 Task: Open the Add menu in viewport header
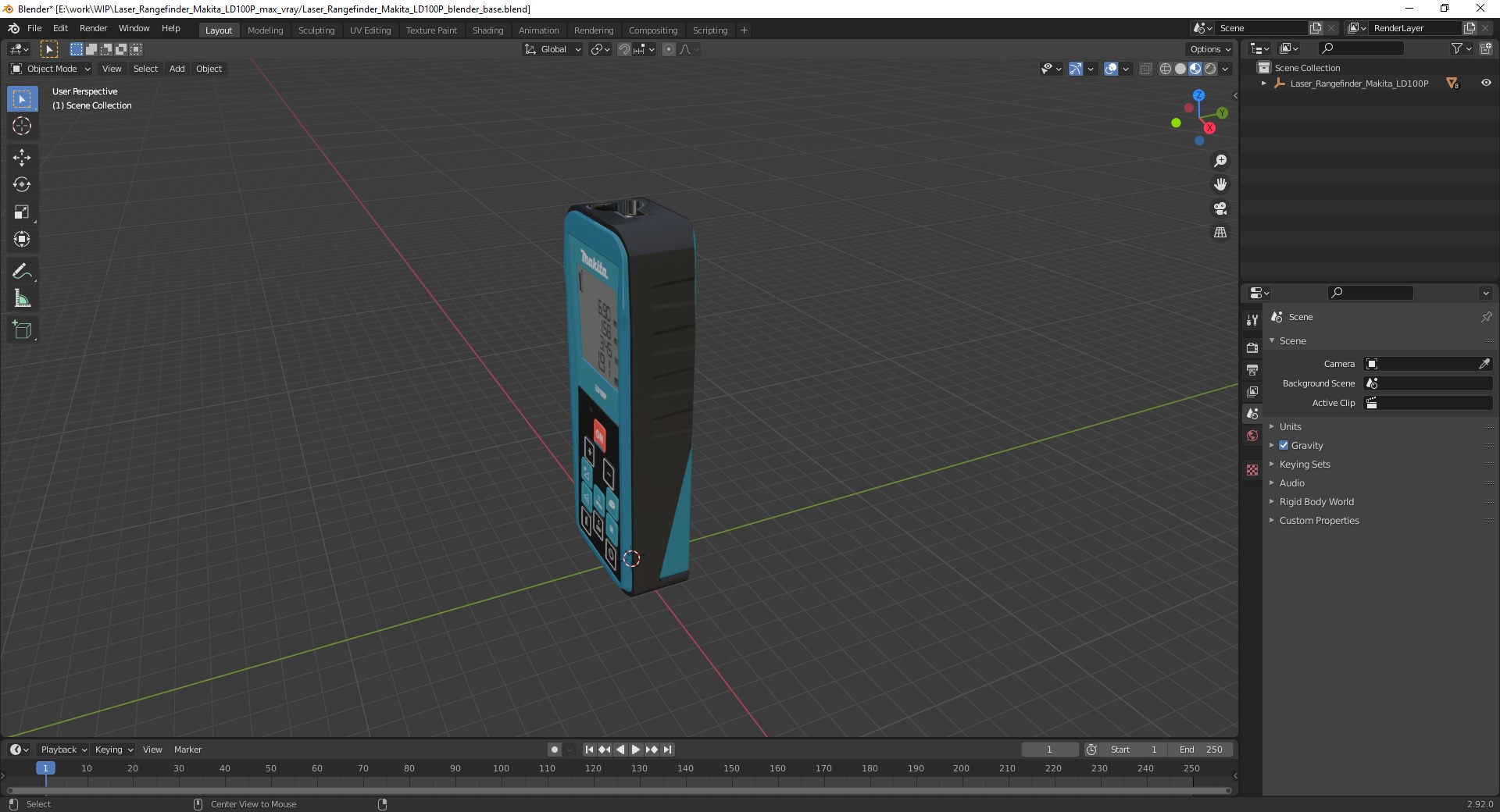[x=177, y=69]
